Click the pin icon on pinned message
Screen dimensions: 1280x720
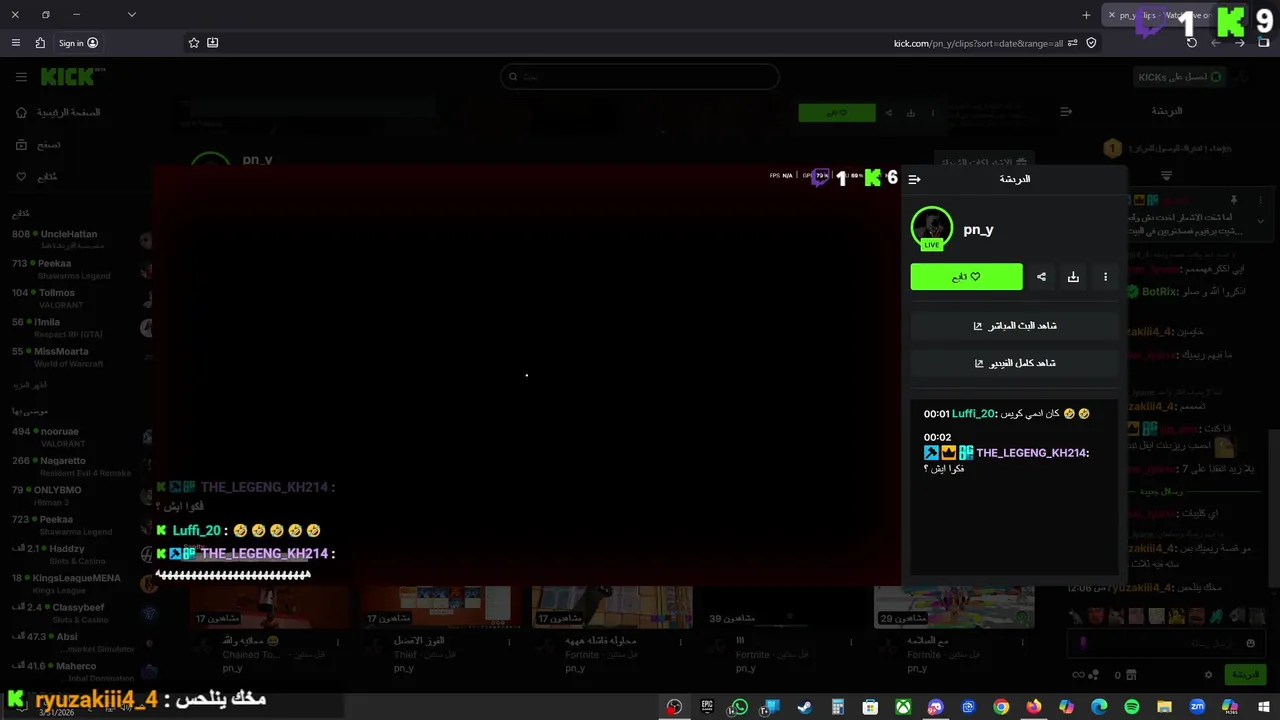tap(1234, 200)
